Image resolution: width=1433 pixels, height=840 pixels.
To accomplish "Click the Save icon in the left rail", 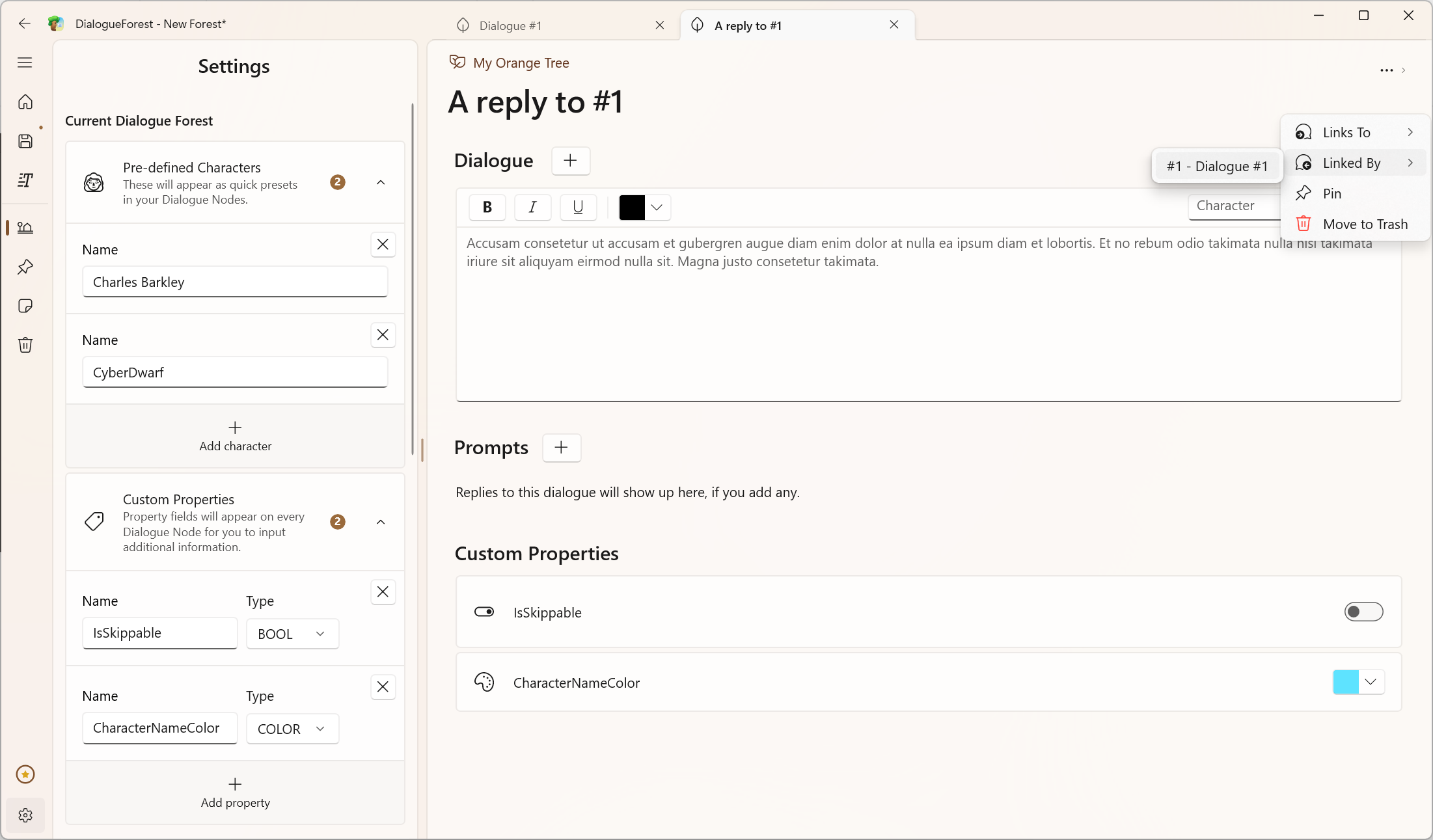I will tap(25, 141).
